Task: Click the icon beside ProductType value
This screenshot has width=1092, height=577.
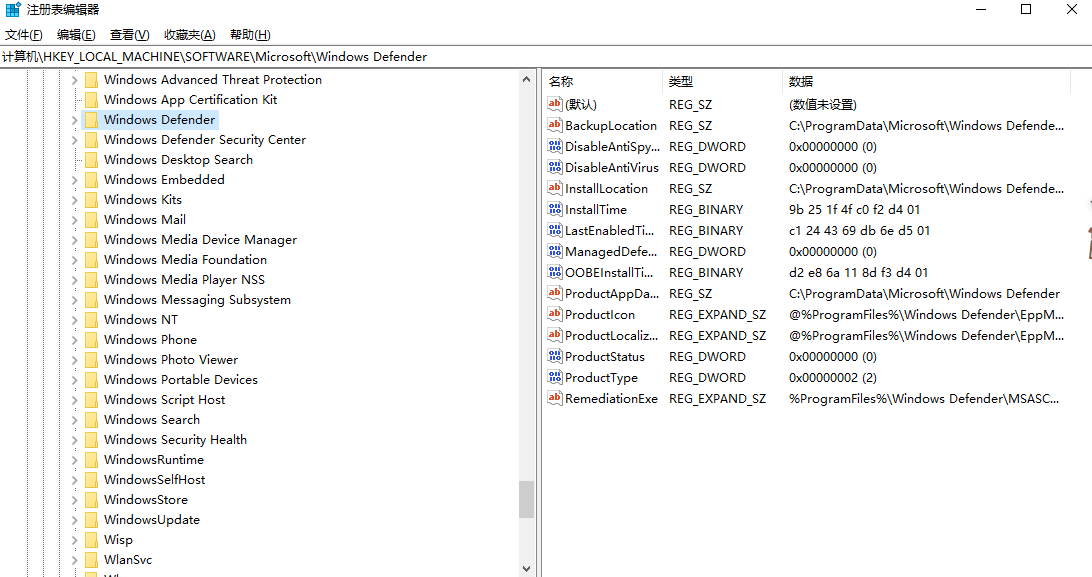Action: coord(554,377)
